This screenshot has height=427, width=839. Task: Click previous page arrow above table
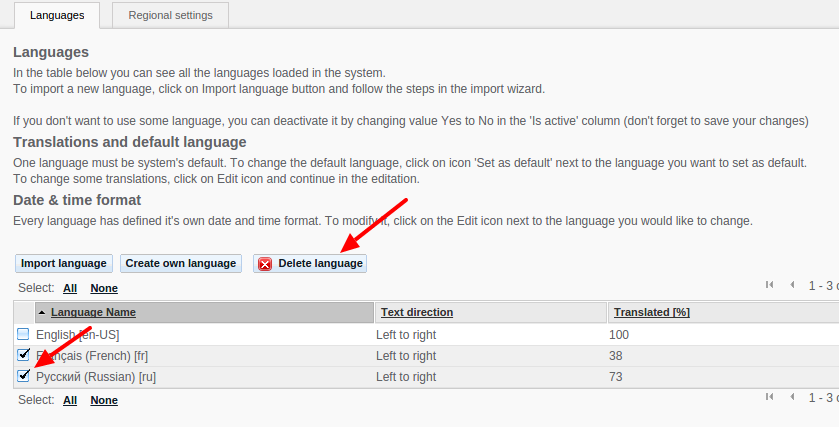[x=792, y=285]
